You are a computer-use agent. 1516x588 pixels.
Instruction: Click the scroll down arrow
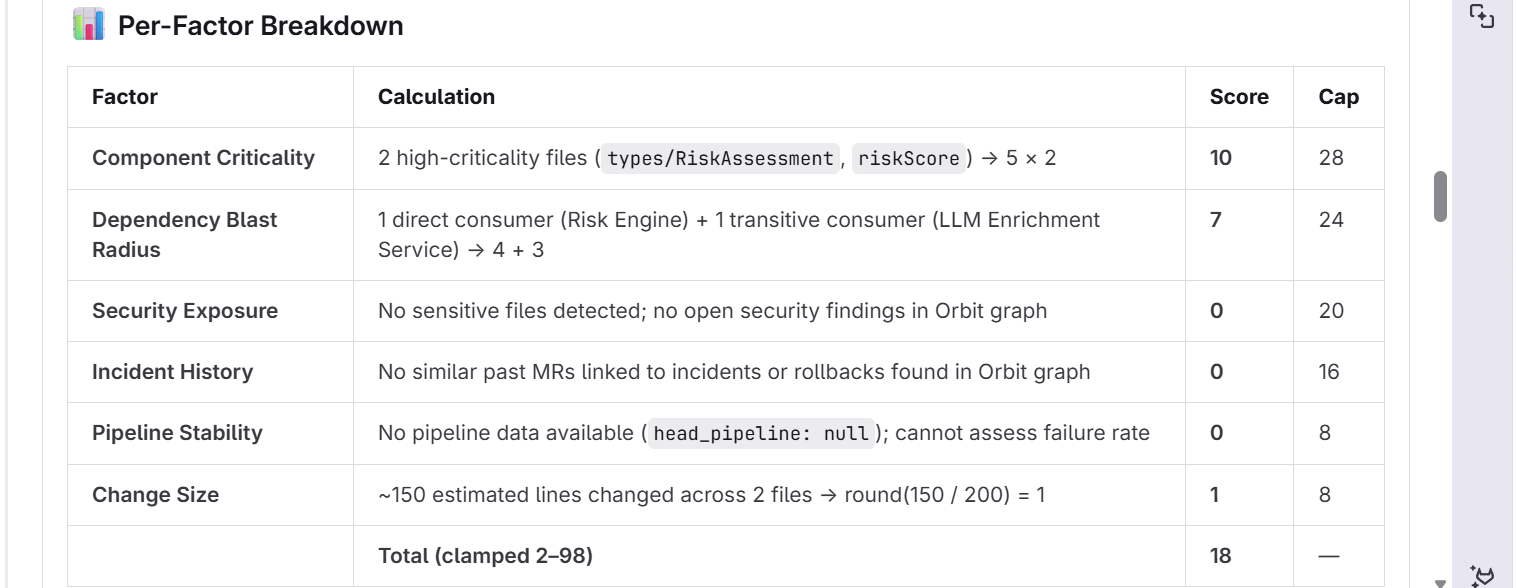[1440, 582]
